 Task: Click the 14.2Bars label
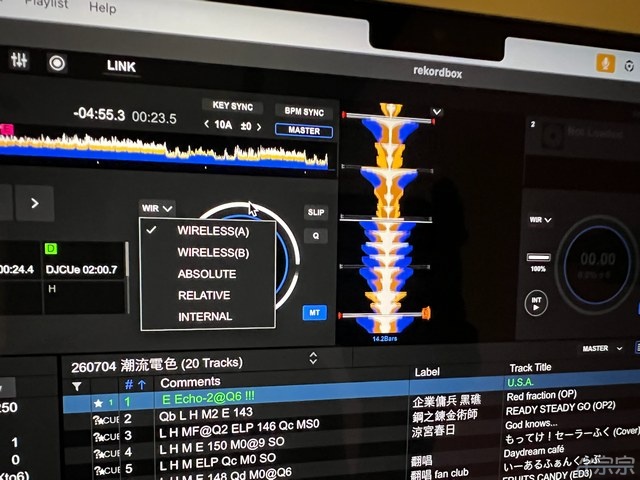click(384, 338)
